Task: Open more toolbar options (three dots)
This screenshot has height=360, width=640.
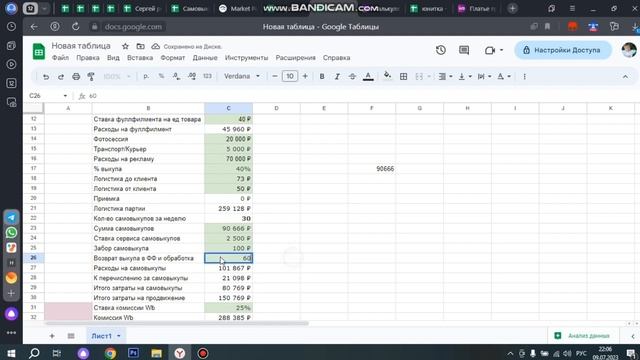Action: [x=524, y=76]
